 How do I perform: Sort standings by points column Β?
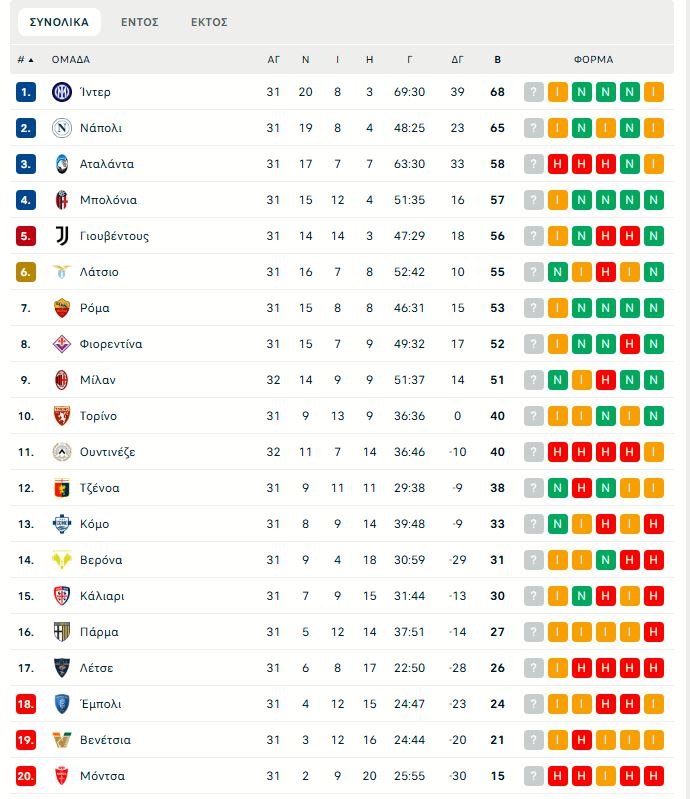[498, 60]
